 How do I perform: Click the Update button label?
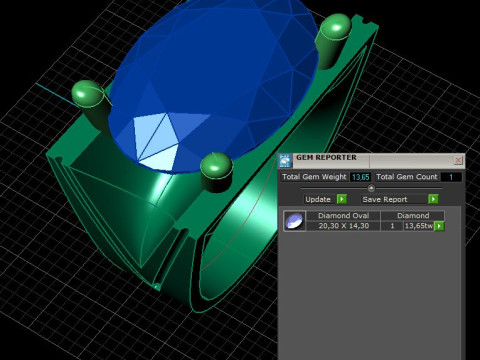click(318, 199)
